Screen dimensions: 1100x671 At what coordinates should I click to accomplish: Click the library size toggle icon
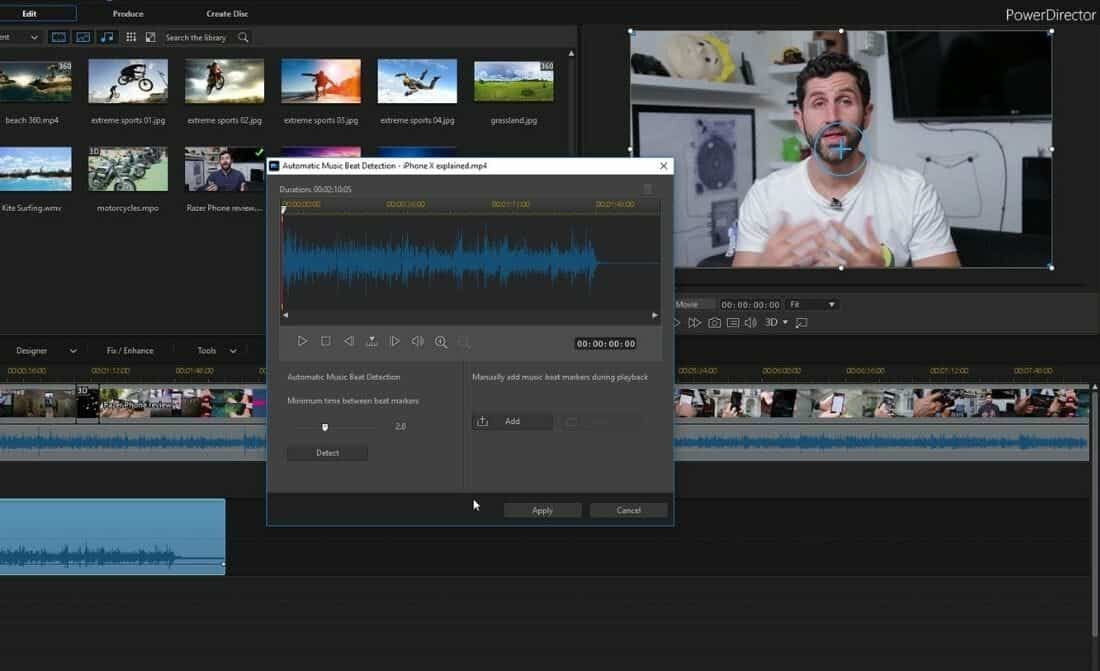(x=150, y=37)
